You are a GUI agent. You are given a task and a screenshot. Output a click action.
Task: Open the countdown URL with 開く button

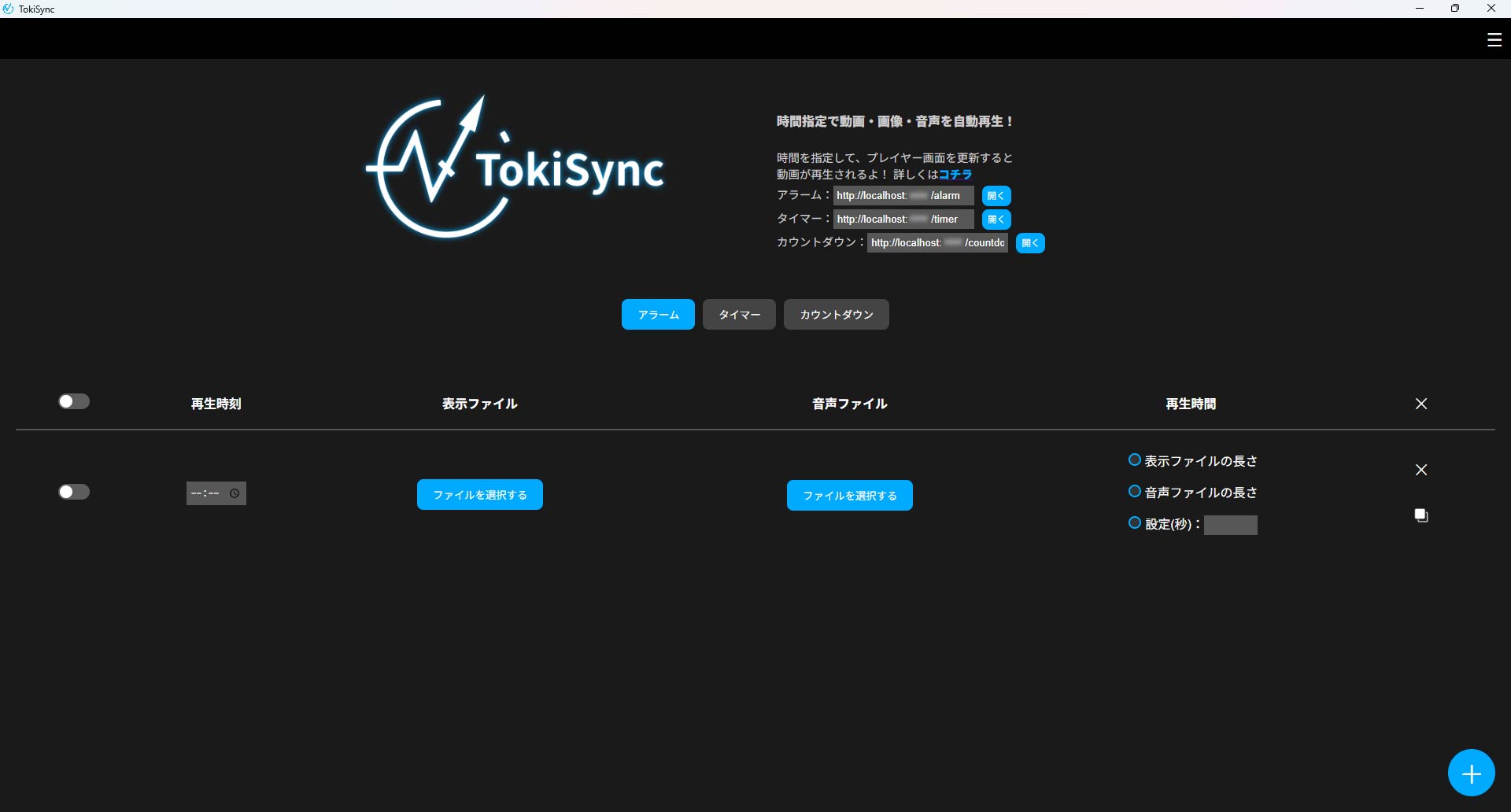pos(1030,243)
